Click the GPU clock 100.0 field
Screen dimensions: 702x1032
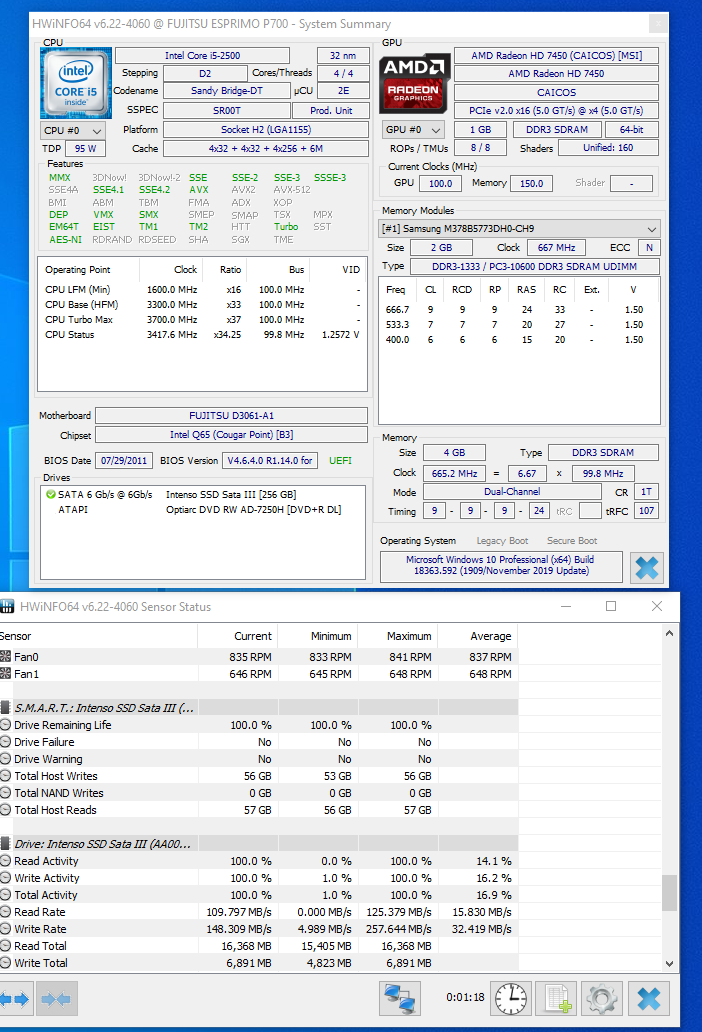(x=441, y=184)
